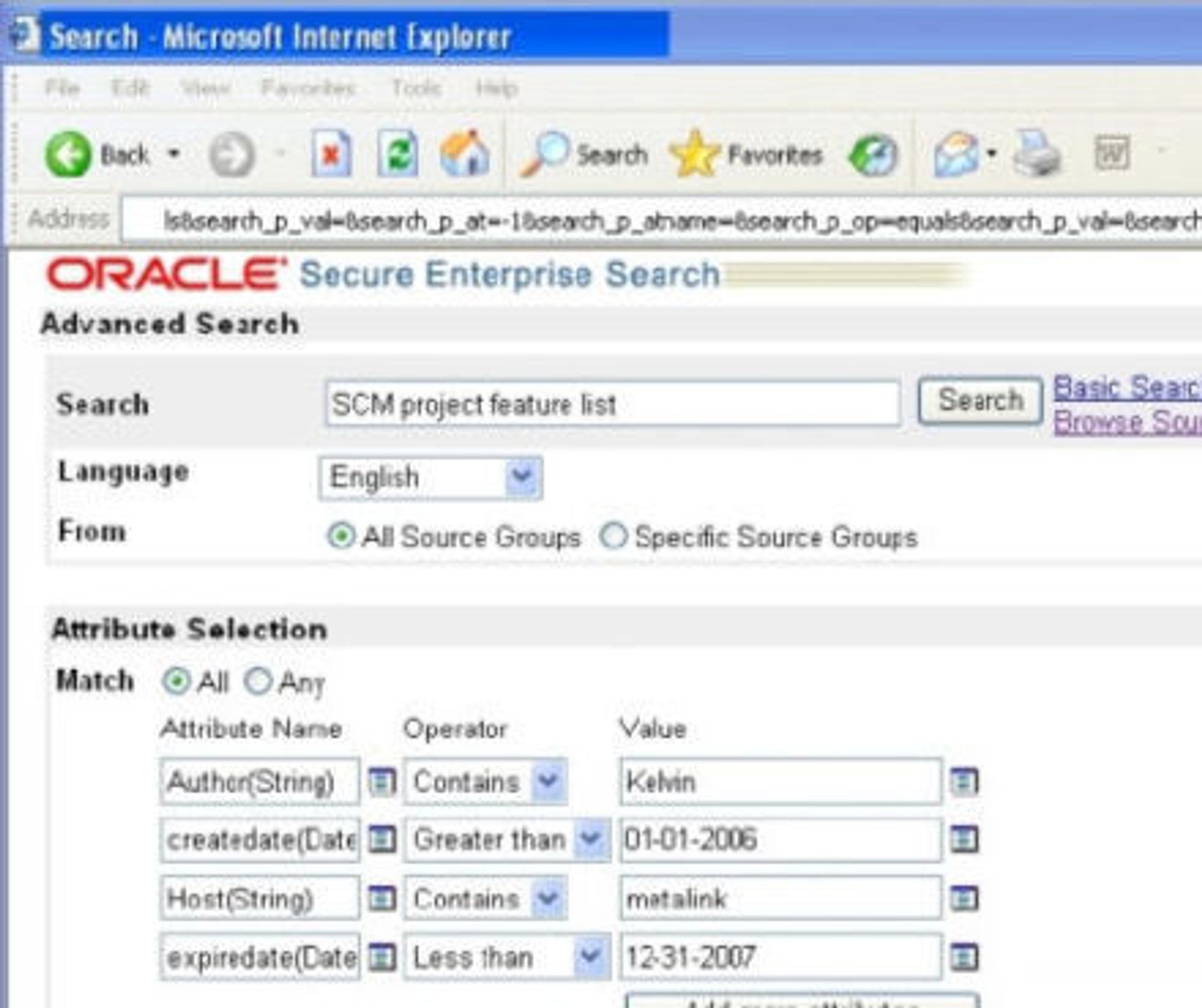Image resolution: width=1202 pixels, height=1008 pixels.
Task: Open the Greater than operator dropdown
Action: [x=507, y=840]
